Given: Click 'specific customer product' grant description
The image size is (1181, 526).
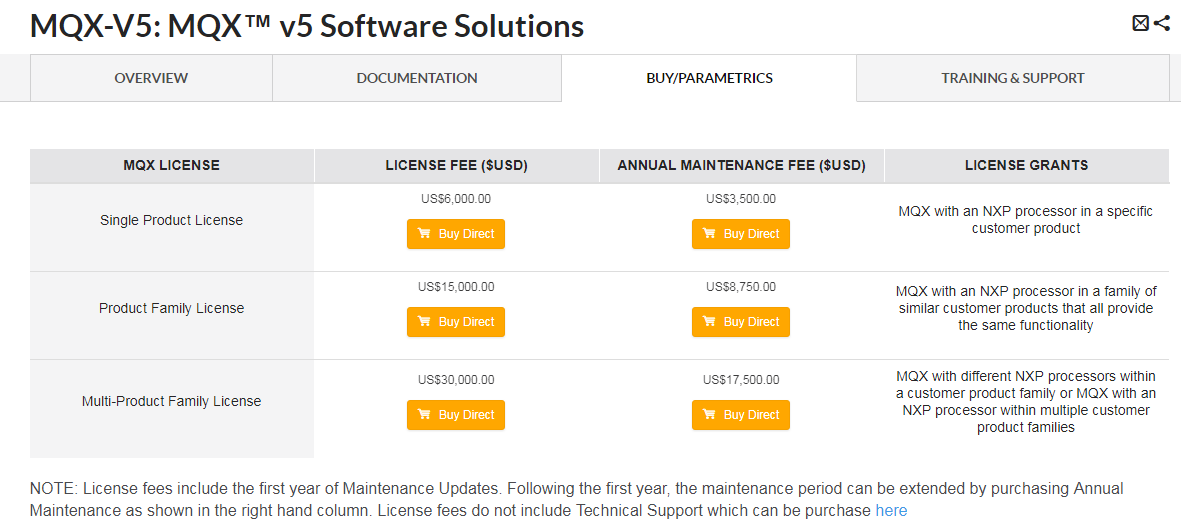Looking at the screenshot, I should (x=1026, y=220).
